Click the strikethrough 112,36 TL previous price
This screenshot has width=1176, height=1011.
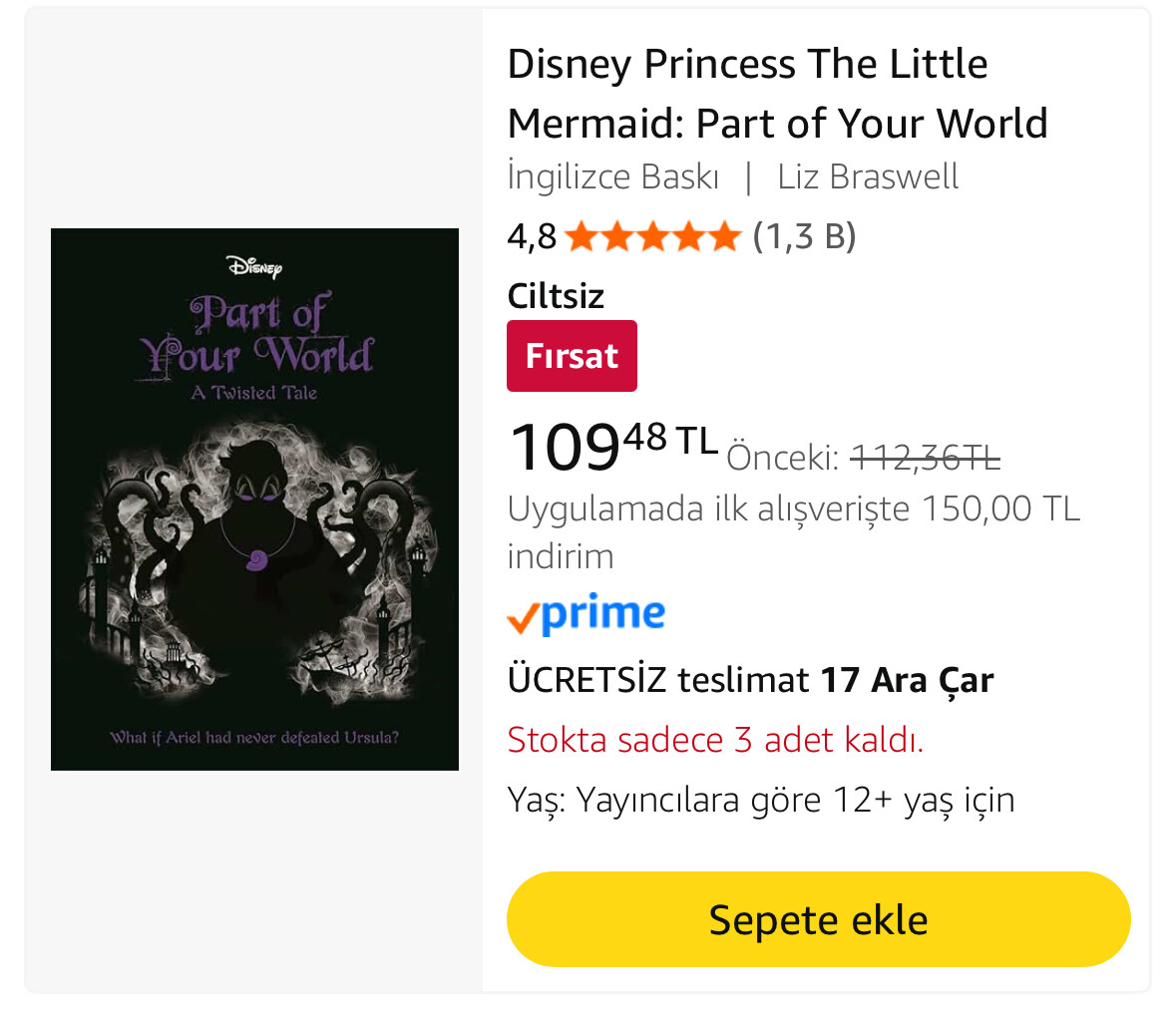(x=925, y=458)
